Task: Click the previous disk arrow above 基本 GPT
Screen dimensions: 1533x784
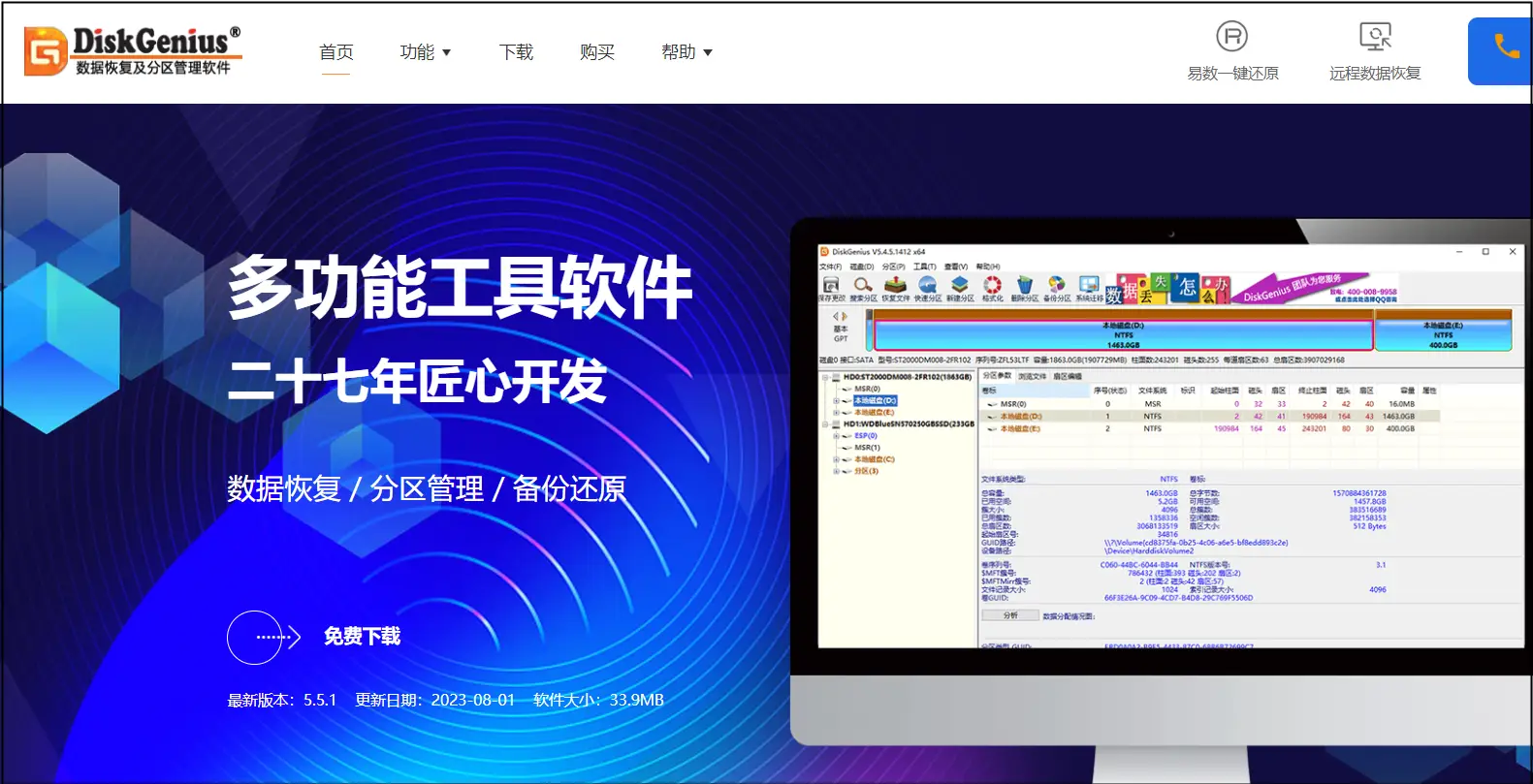Action: point(836,316)
